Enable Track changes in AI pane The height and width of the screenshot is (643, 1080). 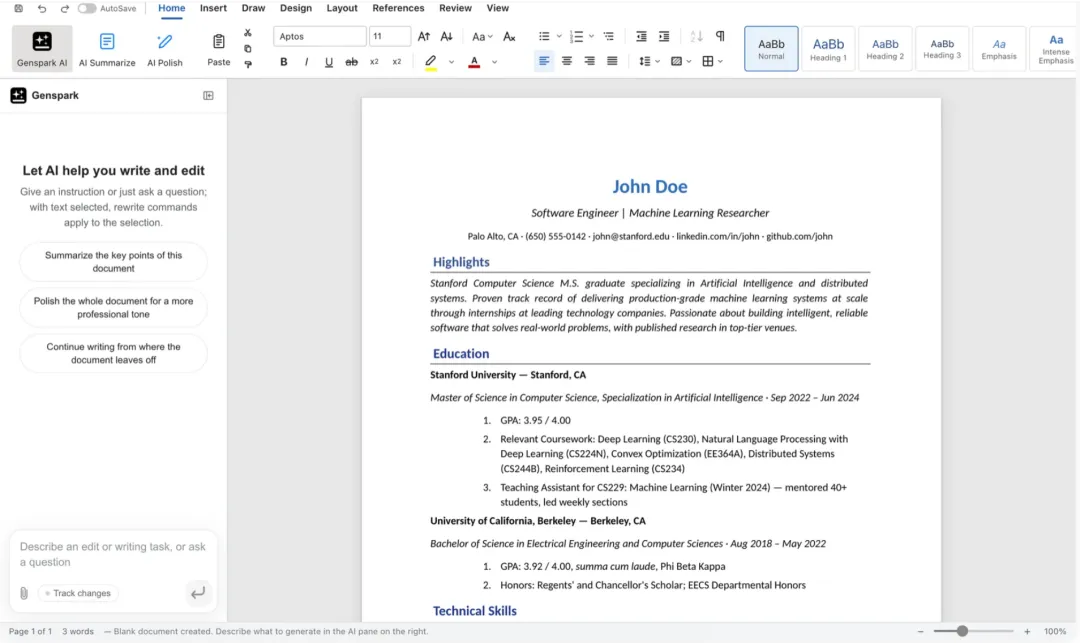pyautogui.click(x=77, y=593)
